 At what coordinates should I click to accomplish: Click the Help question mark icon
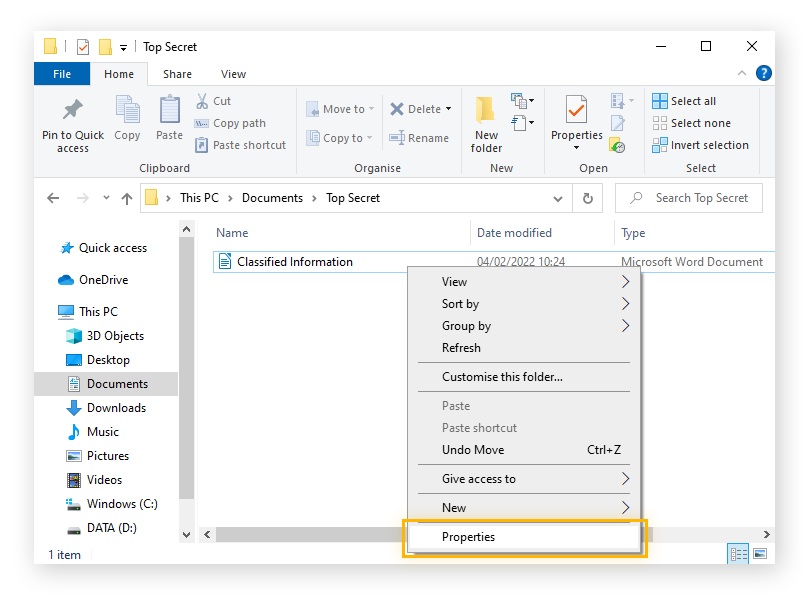coord(764,73)
